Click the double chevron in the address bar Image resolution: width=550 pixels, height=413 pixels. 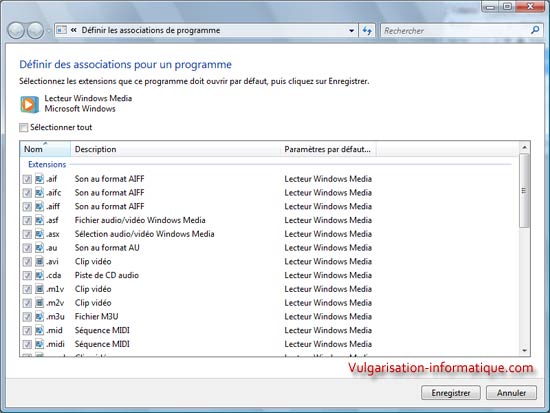click(x=73, y=30)
